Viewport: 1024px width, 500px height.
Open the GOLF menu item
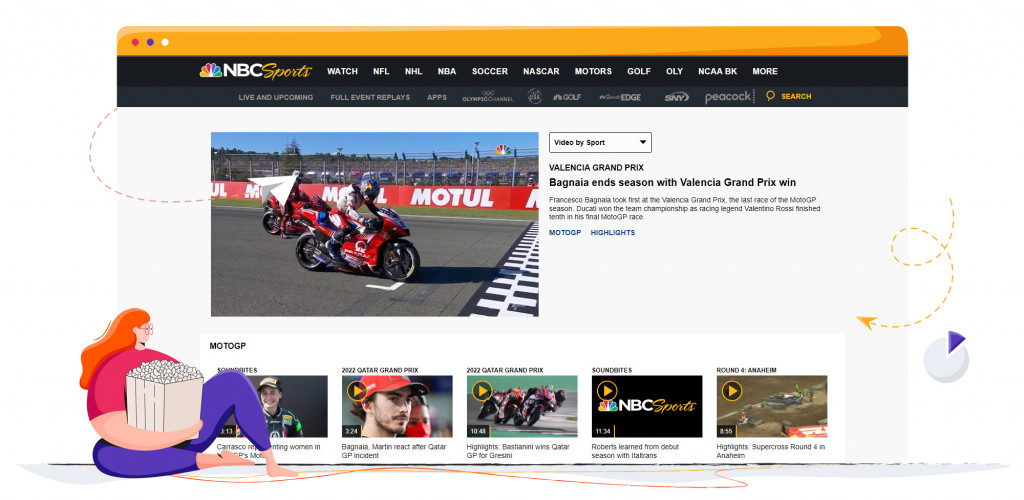click(x=639, y=71)
